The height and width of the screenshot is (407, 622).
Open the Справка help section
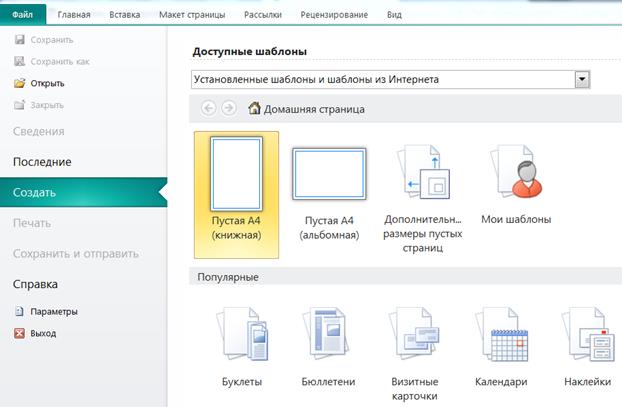35,284
